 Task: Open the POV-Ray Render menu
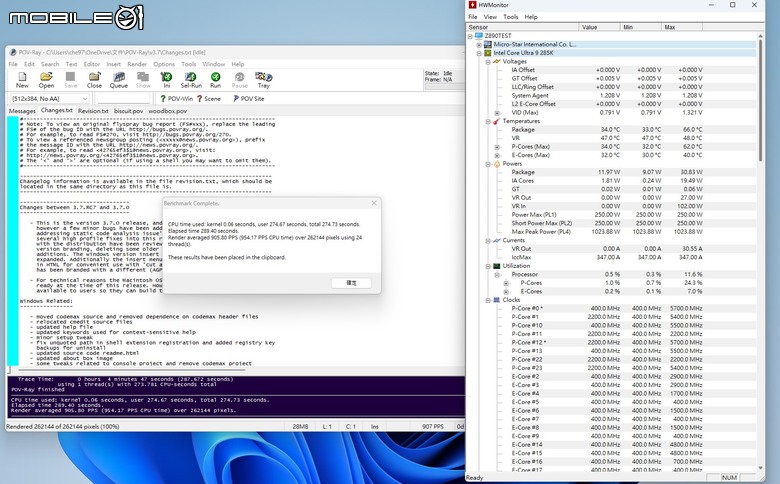click(x=137, y=64)
